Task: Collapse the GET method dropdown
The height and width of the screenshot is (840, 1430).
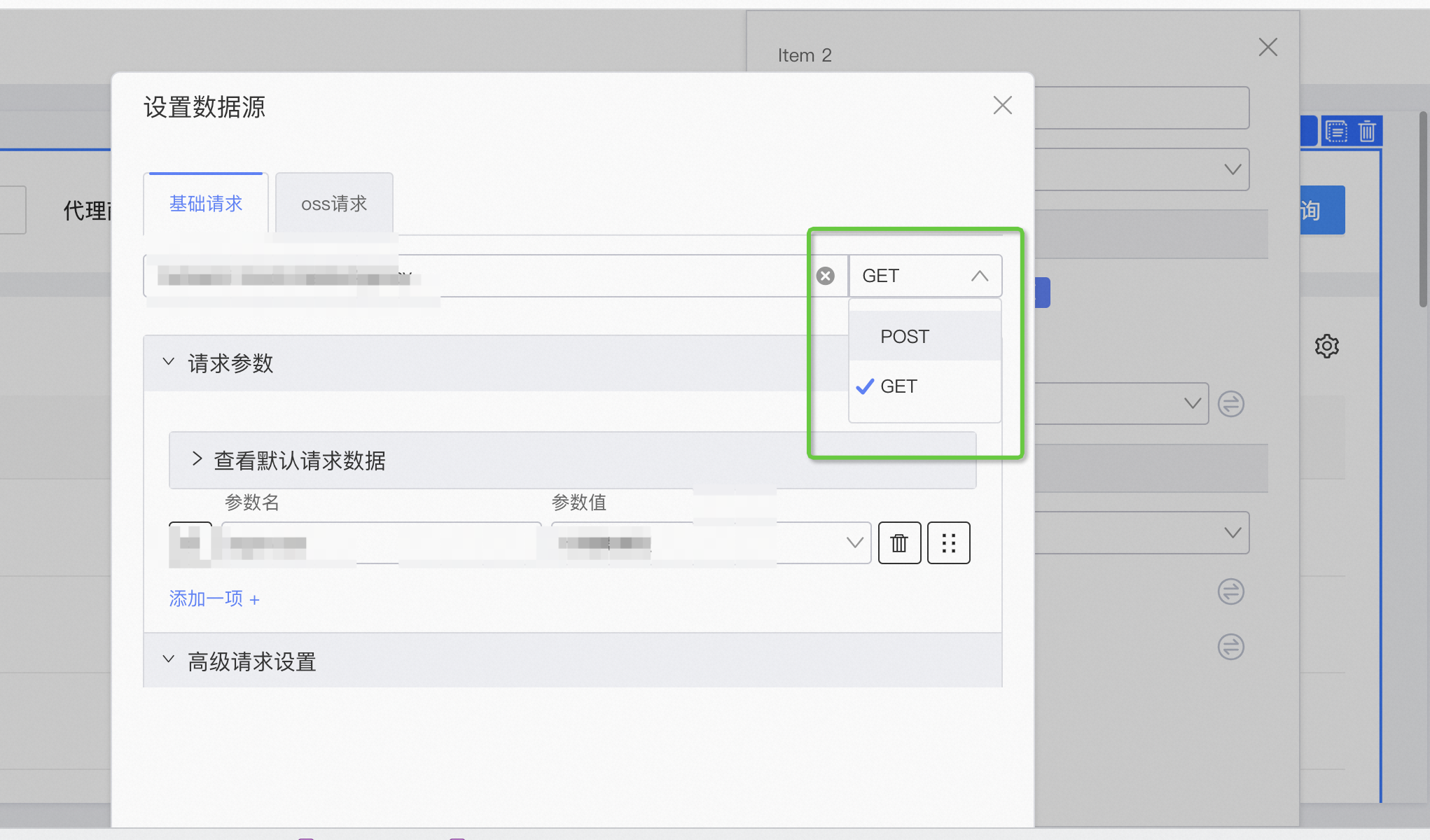Action: pyautogui.click(x=979, y=276)
